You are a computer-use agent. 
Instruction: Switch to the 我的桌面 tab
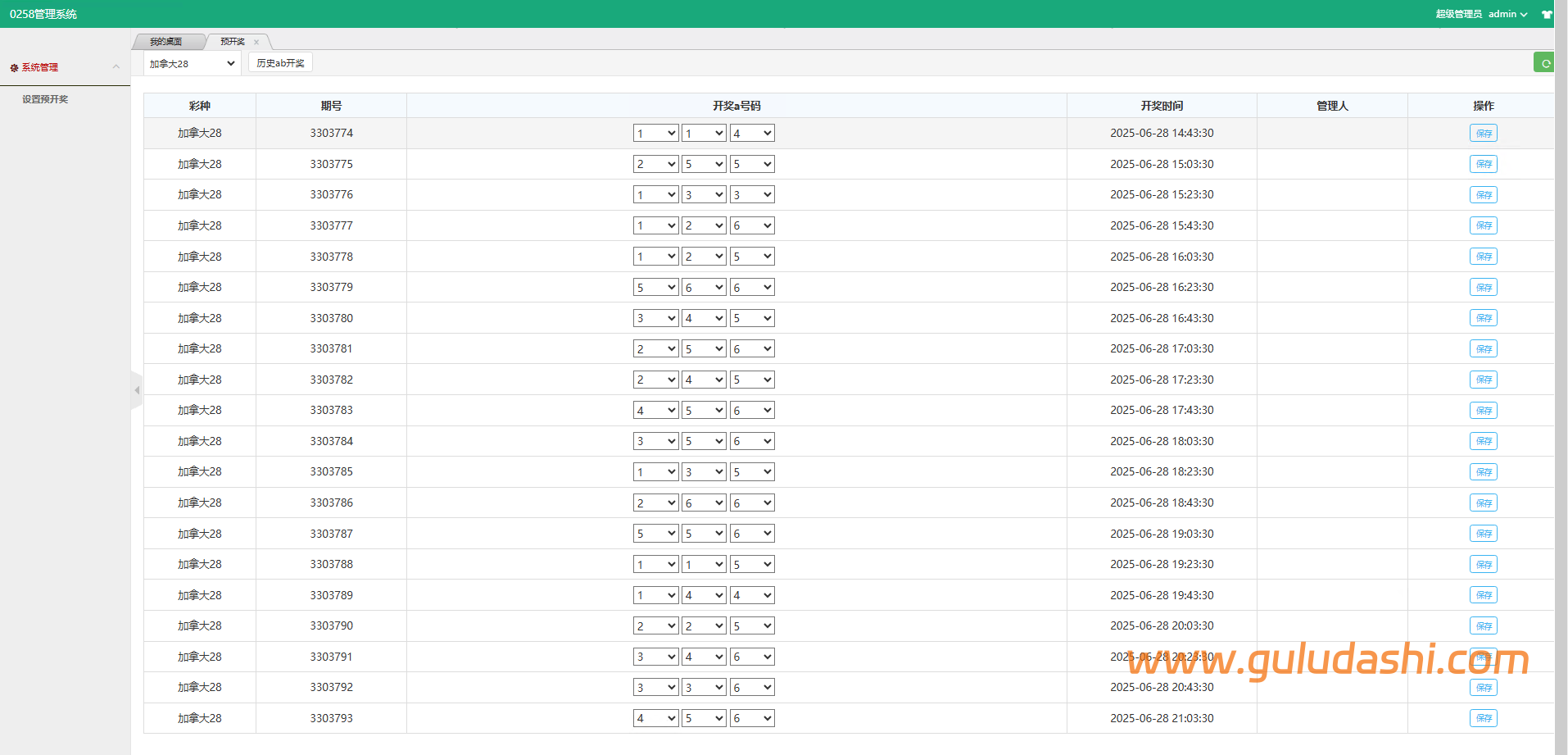(x=166, y=42)
